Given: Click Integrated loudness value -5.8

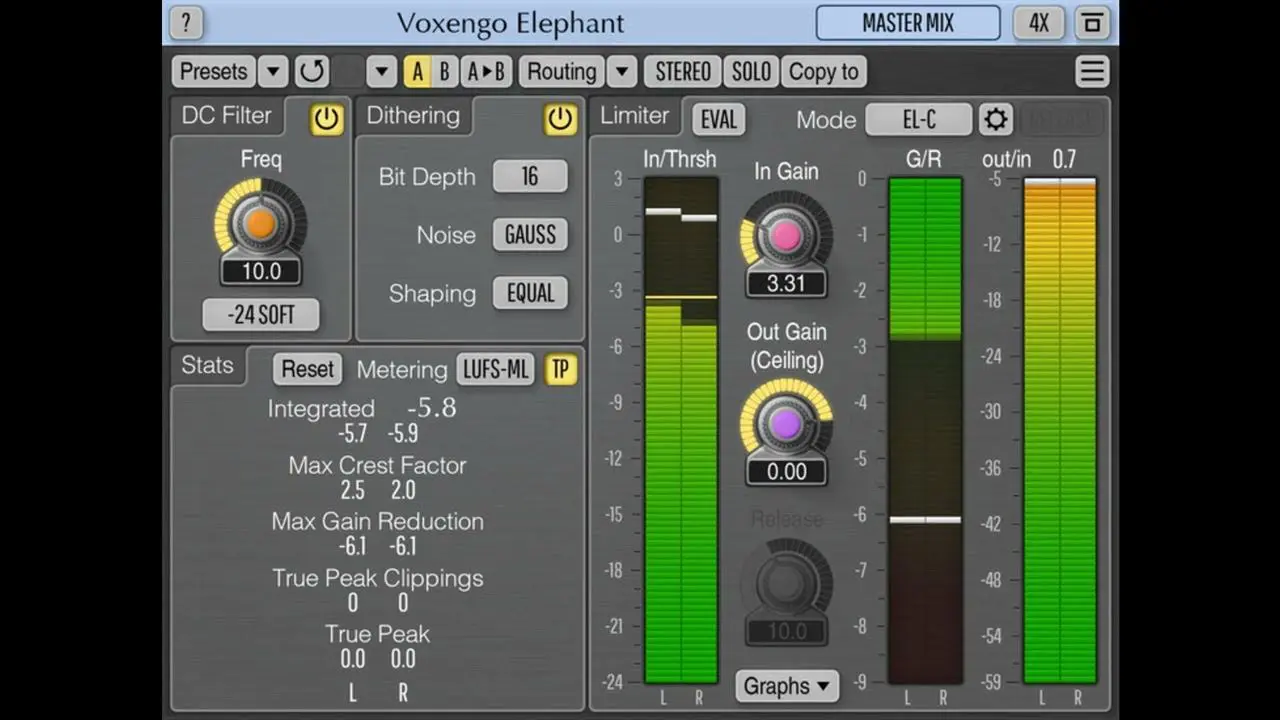Looking at the screenshot, I should 431,408.
